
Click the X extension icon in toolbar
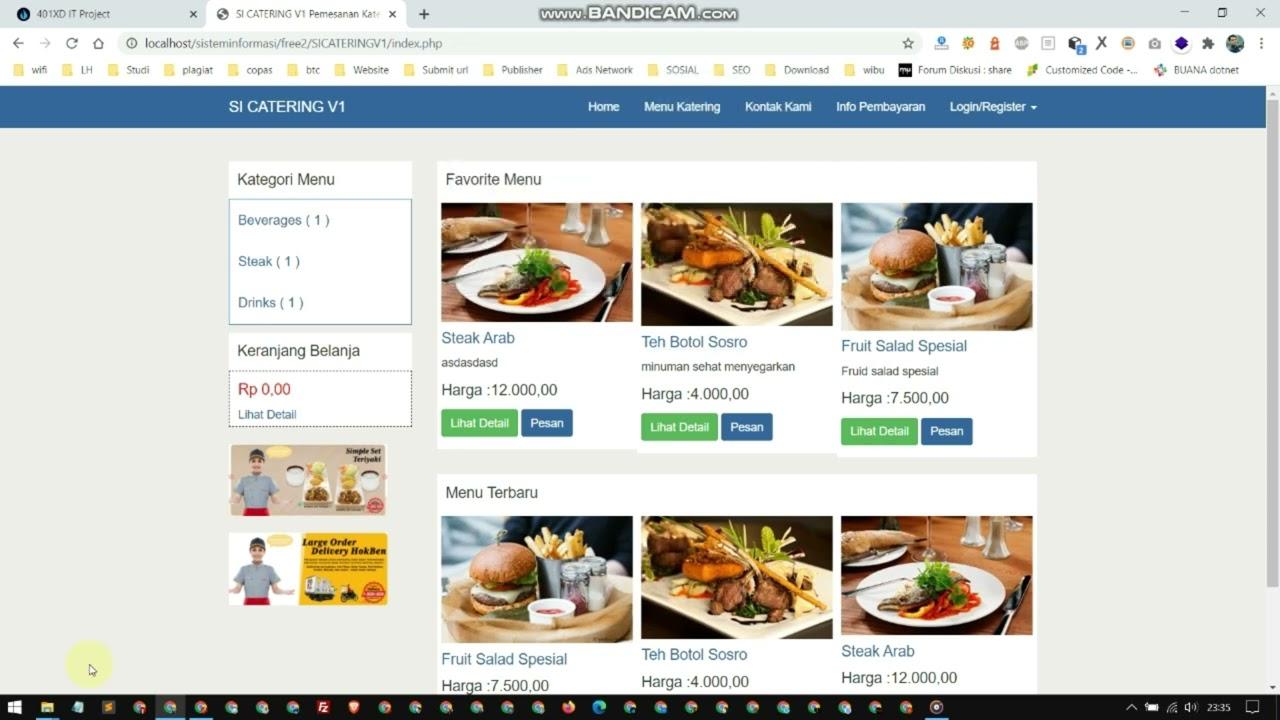coord(1101,43)
